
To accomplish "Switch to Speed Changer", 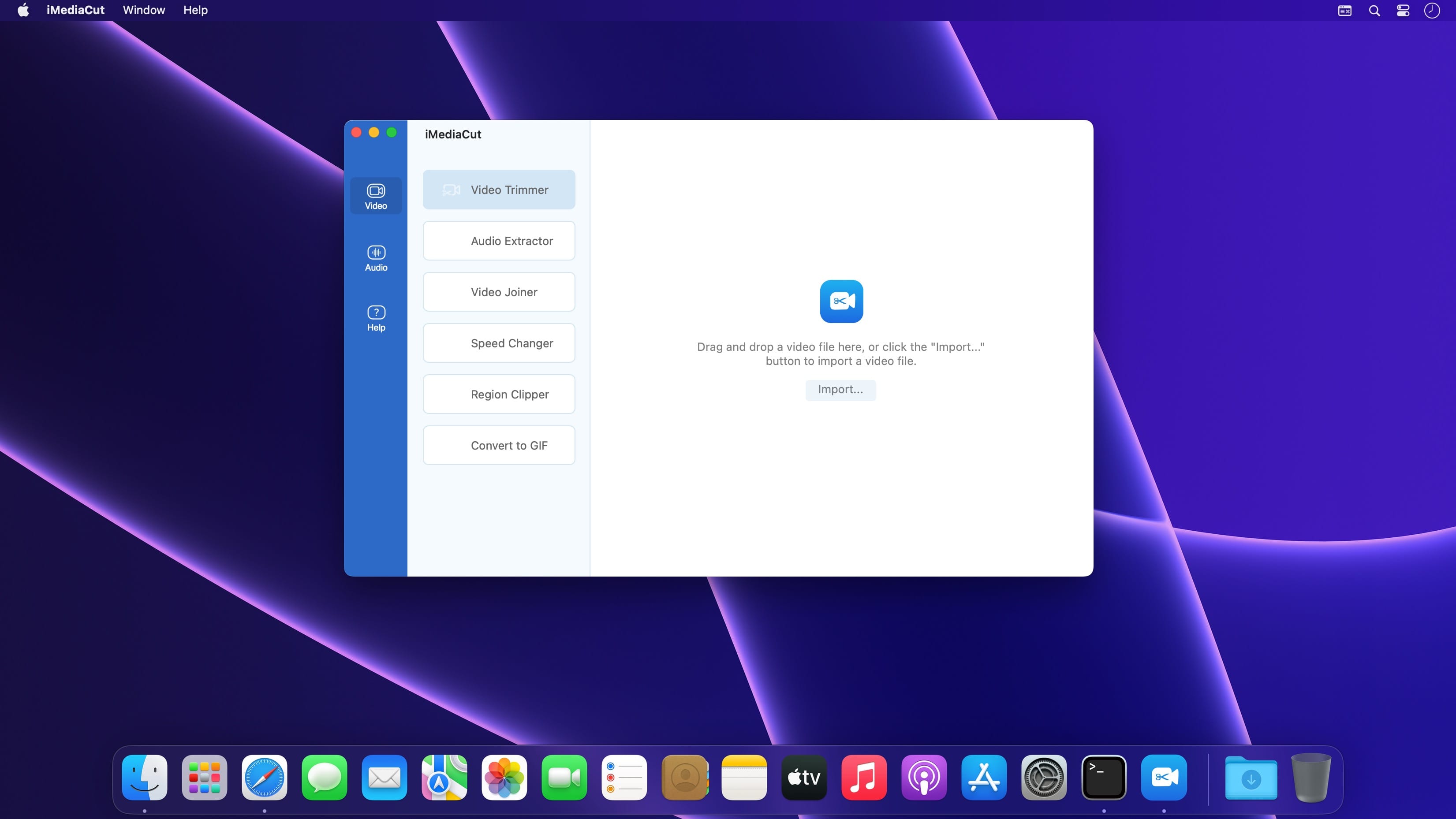I will point(499,343).
